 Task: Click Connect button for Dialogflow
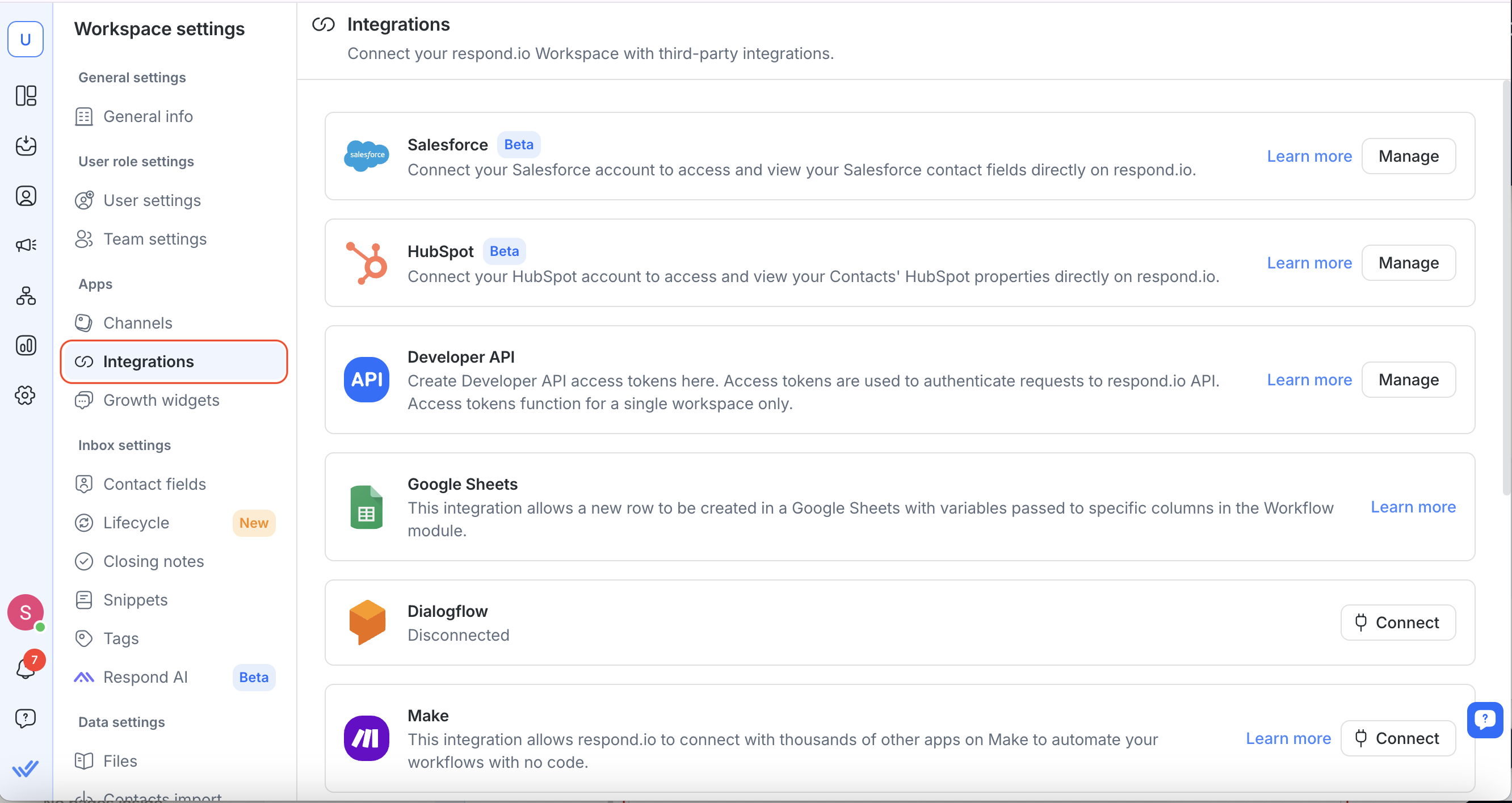pos(1397,622)
